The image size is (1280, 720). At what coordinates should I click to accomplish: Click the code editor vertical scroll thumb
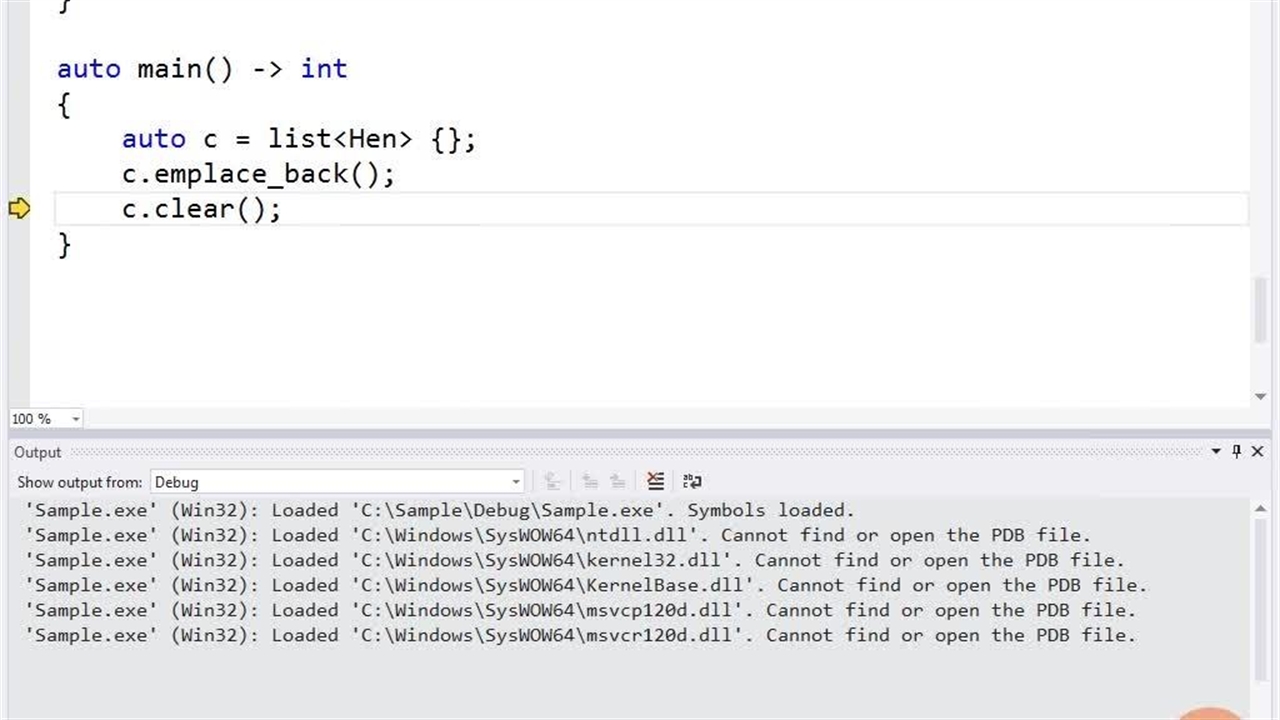point(1260,310)
